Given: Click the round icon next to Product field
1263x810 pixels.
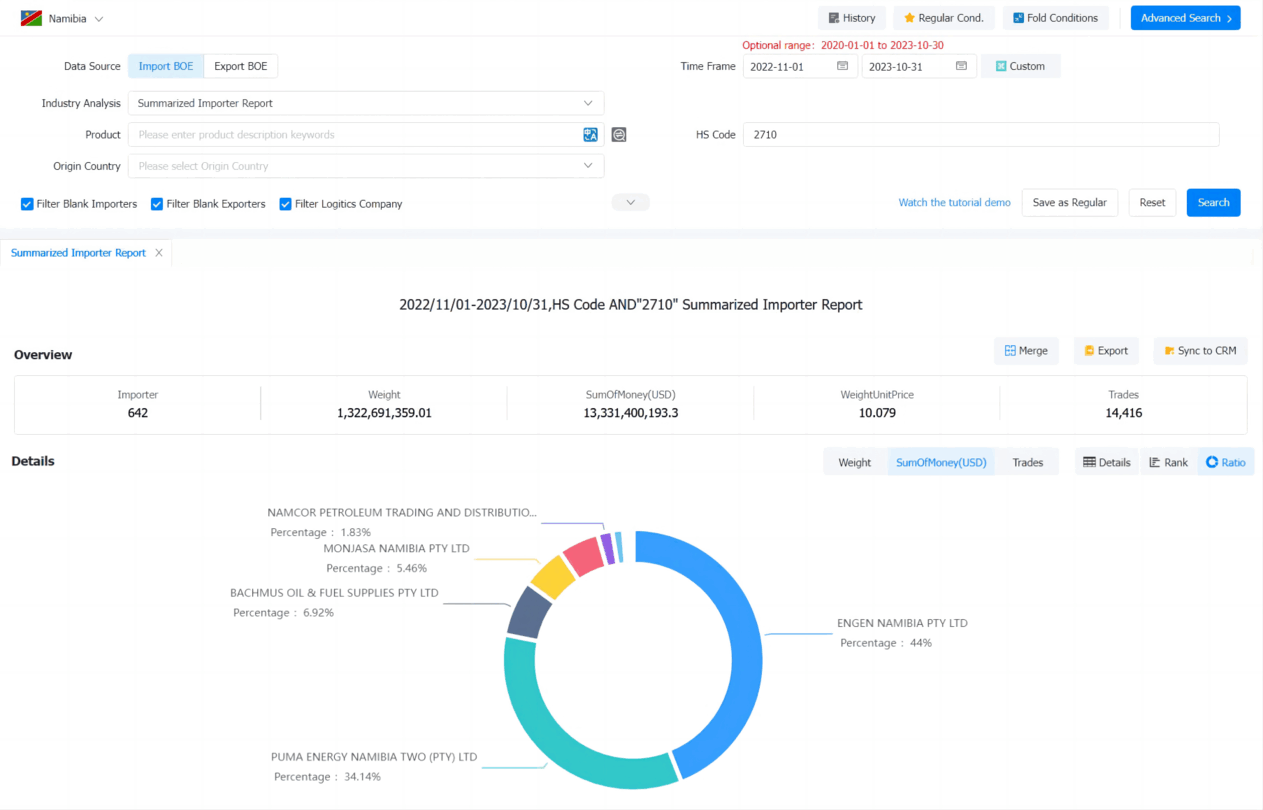Looking at the screenshot, I should 619,135.
